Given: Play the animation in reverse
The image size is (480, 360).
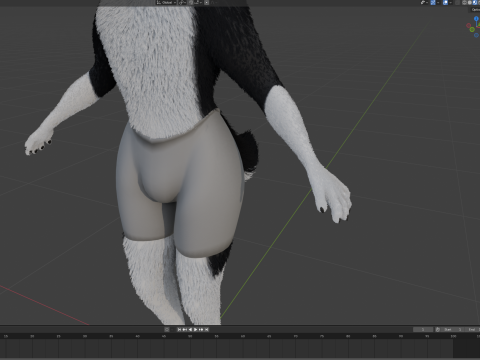Looking at the screenshot, I should tap(190, 329).
